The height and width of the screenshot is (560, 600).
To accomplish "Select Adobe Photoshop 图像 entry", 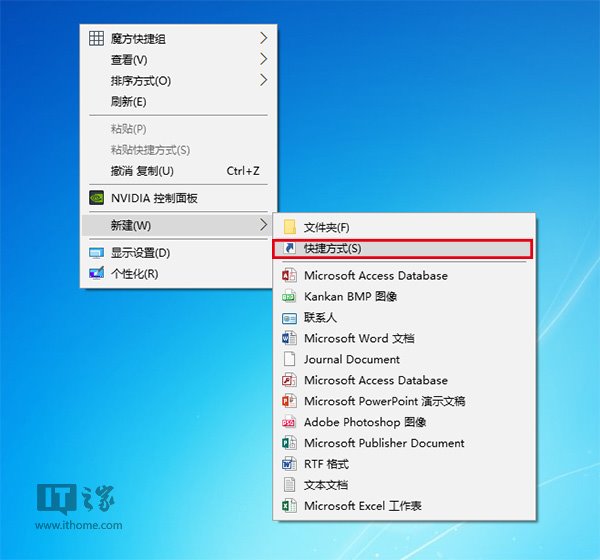I will [404, 422].
